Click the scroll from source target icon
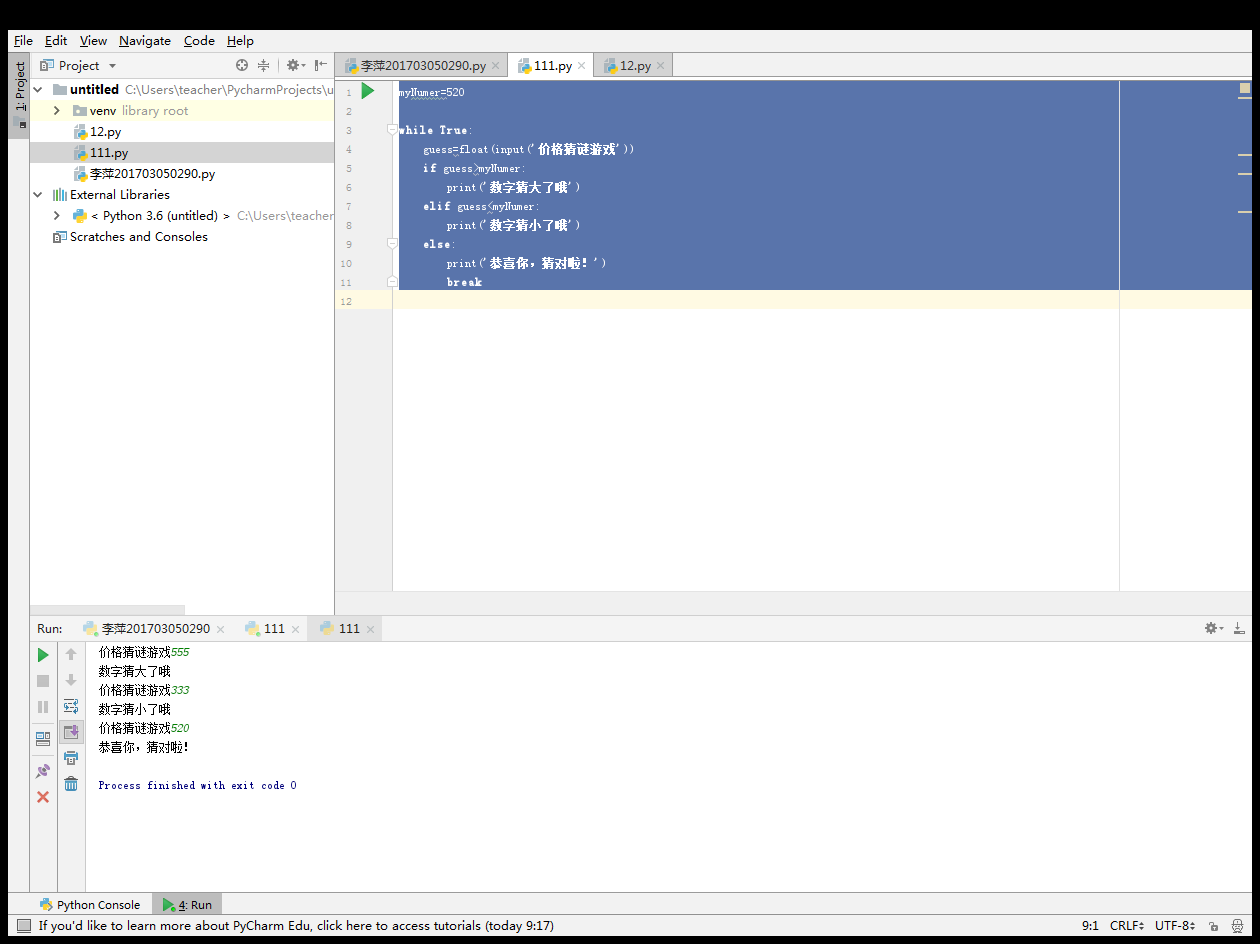Screen dimensions: 1260x944 coord(242,66)
